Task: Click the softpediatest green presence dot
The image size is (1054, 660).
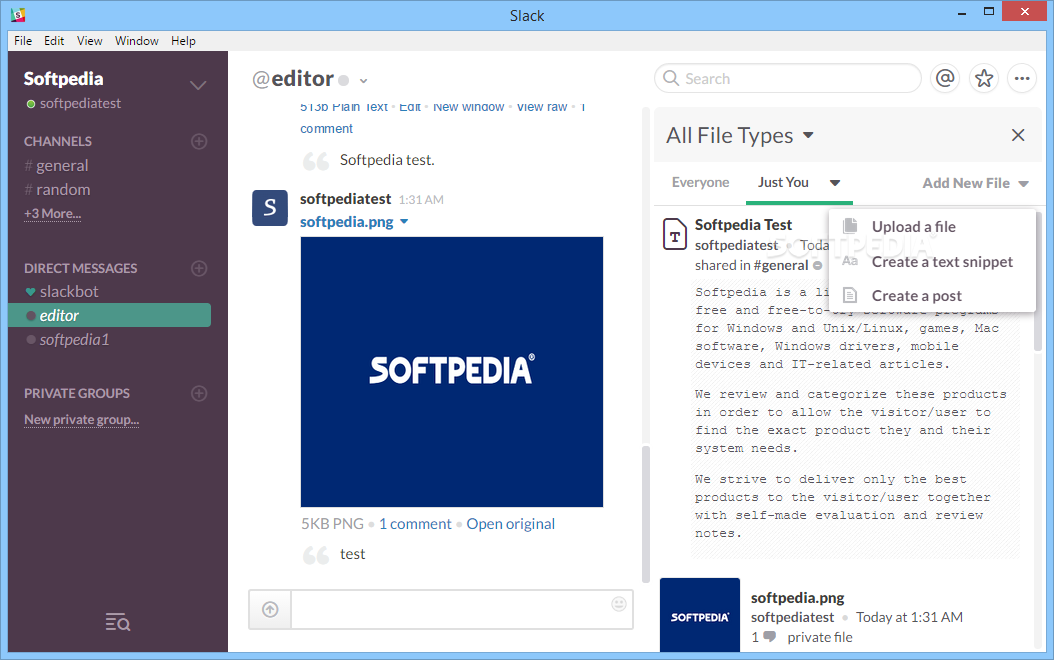Action: click(x=31, y=104)
